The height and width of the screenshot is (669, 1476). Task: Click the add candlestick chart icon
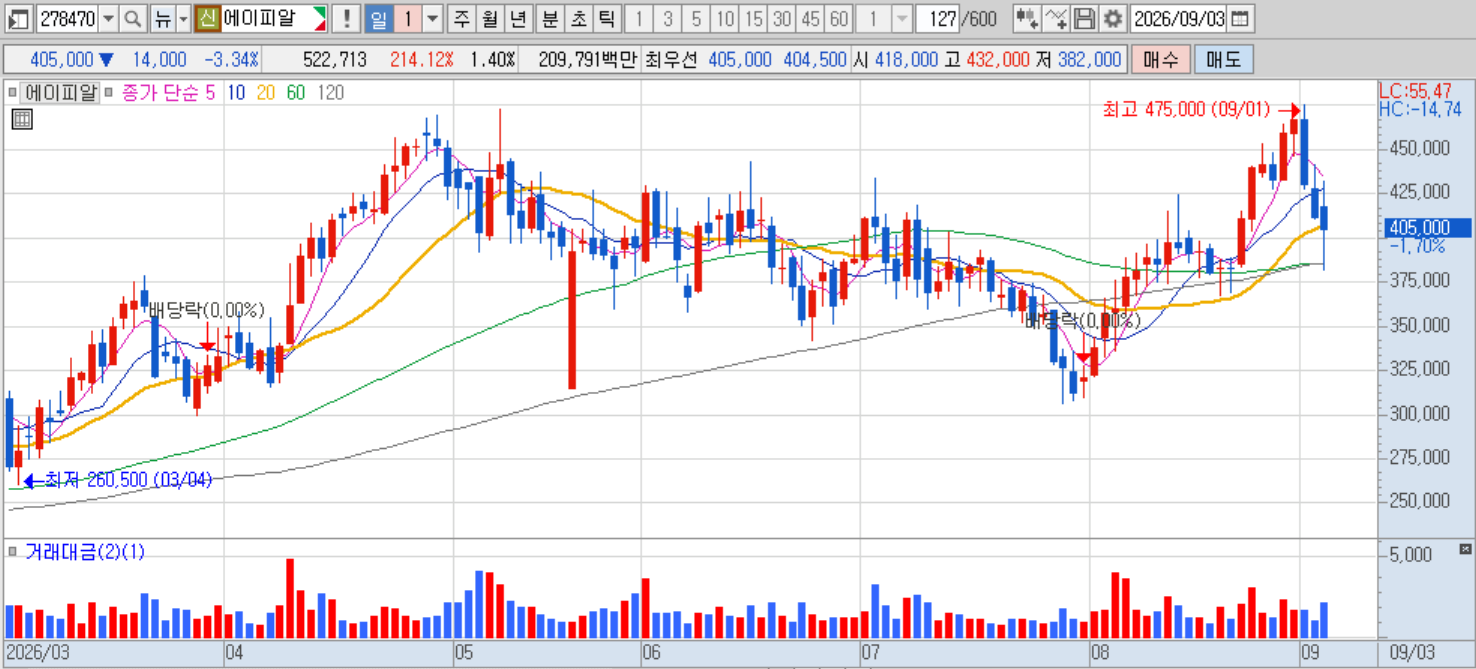point(1026,18)
